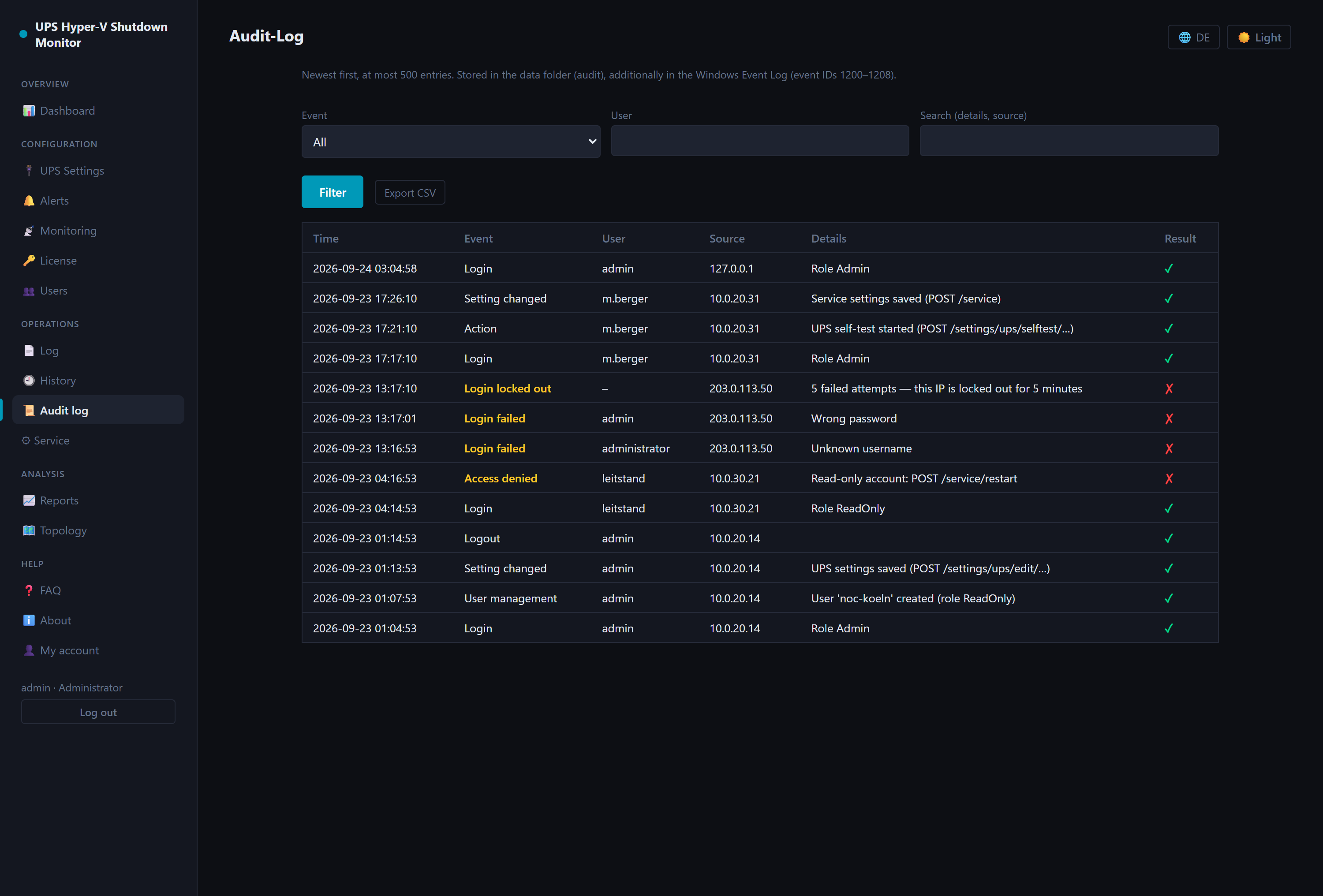Click timestamp 2026-09-24 03:04:58
Image resolution: width=1323 pixels, height=896 pixels.
pyautogui.click(x=365, y=268)
